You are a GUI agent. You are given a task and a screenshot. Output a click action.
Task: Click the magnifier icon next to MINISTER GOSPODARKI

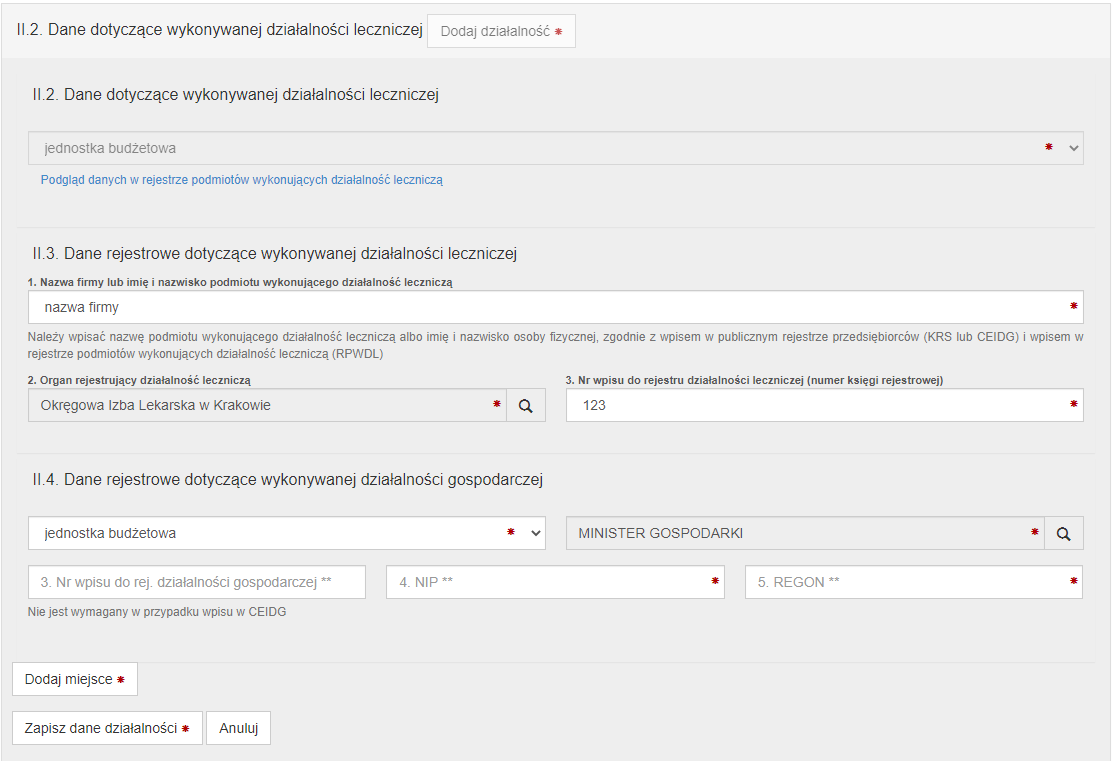coord(1064,534)
